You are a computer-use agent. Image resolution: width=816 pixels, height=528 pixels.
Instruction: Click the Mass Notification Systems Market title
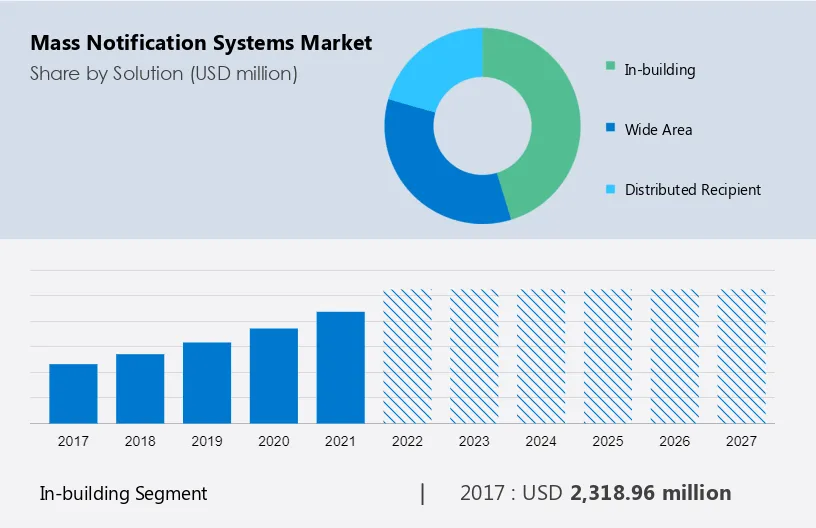click(x=201, y=43)
